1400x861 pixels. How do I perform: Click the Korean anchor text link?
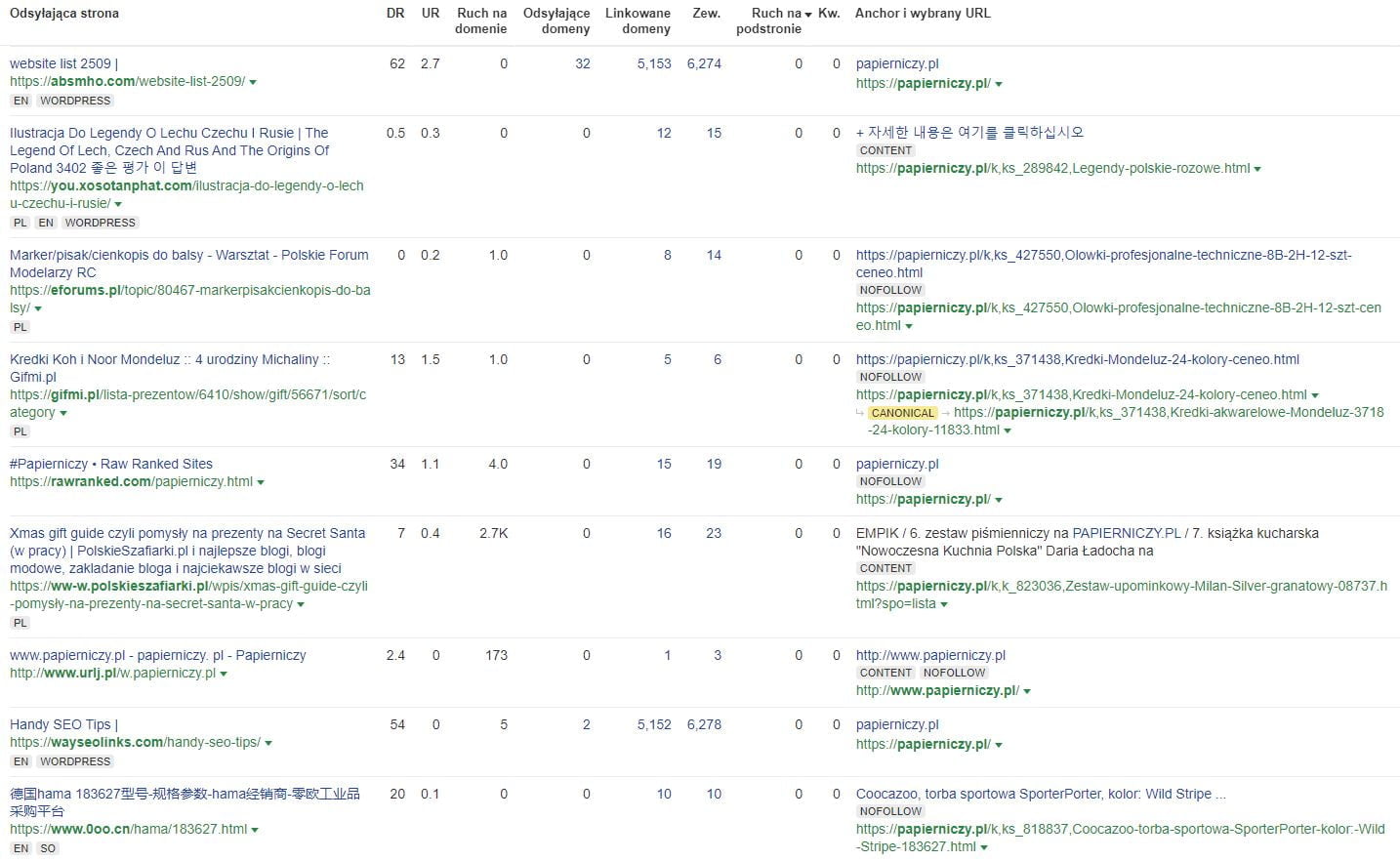tap(969, 133)
